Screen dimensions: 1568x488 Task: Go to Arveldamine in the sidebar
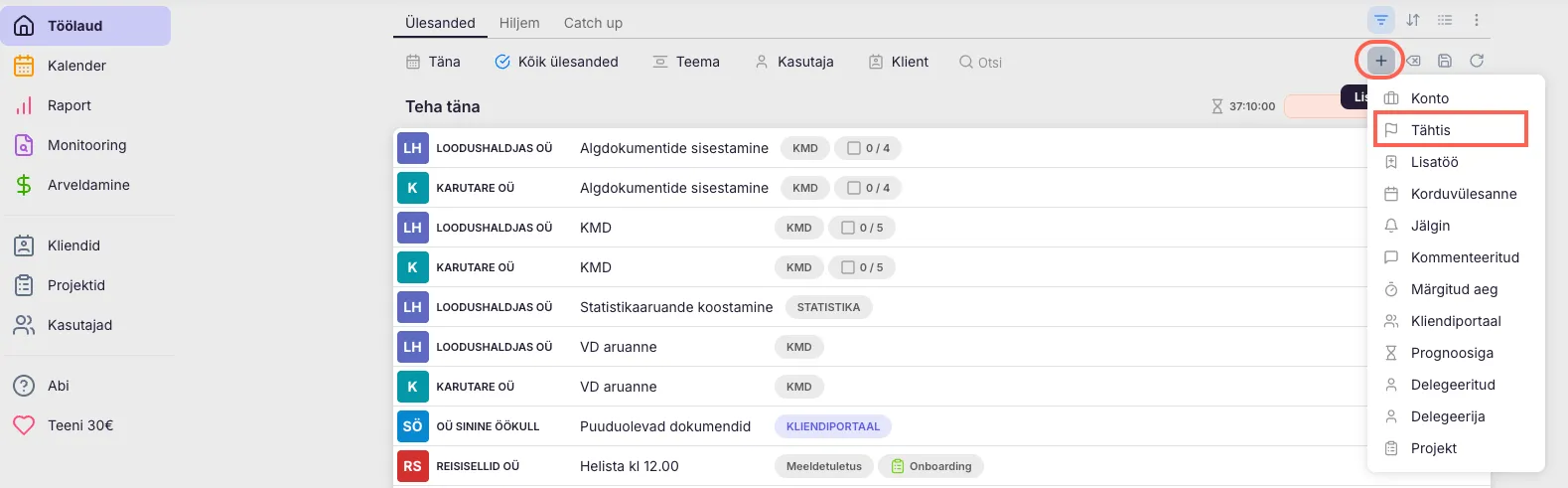[x=88, y=185]
